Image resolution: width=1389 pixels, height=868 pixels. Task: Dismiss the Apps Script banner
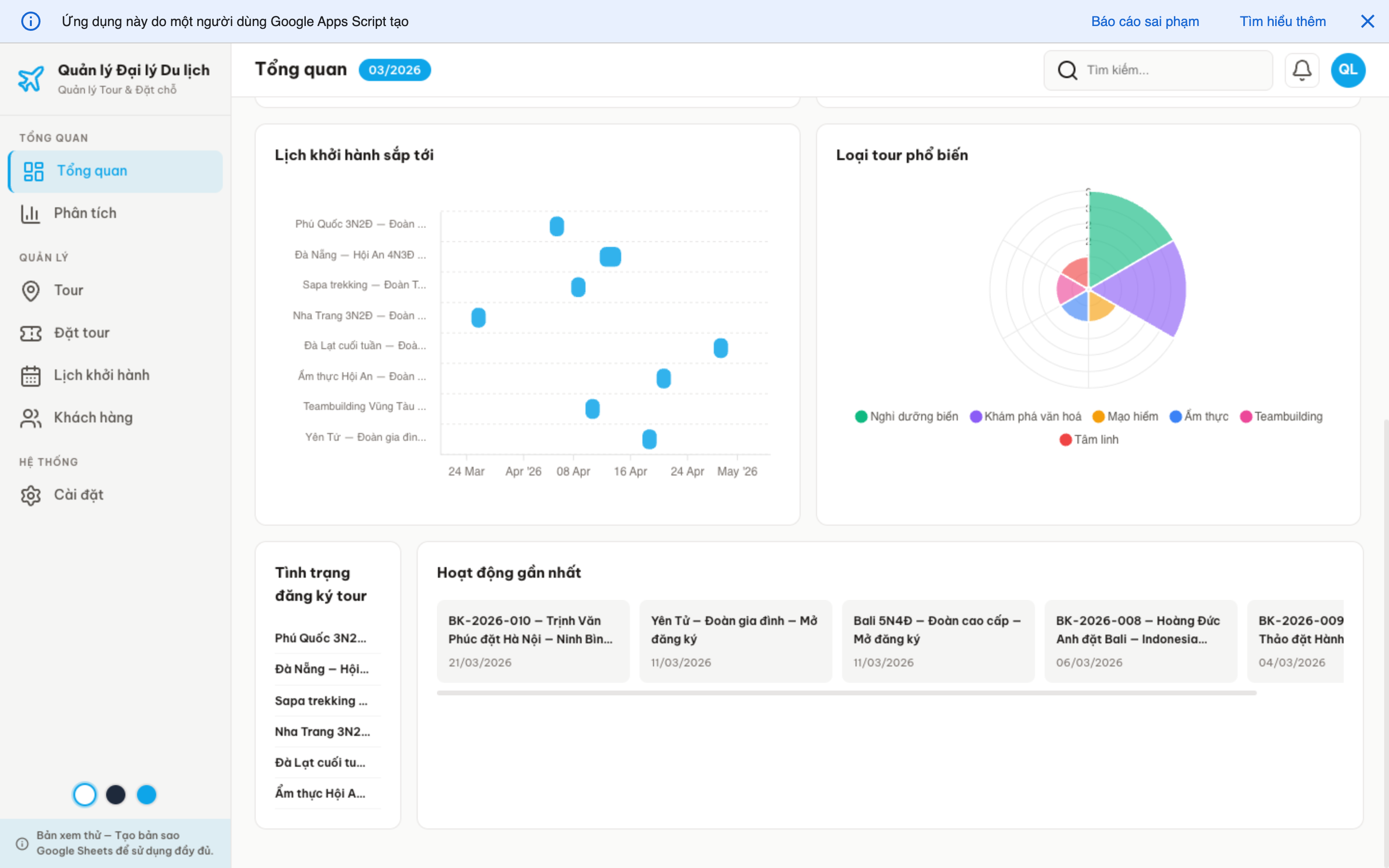pyautogui.click(x=1367, y=21)
